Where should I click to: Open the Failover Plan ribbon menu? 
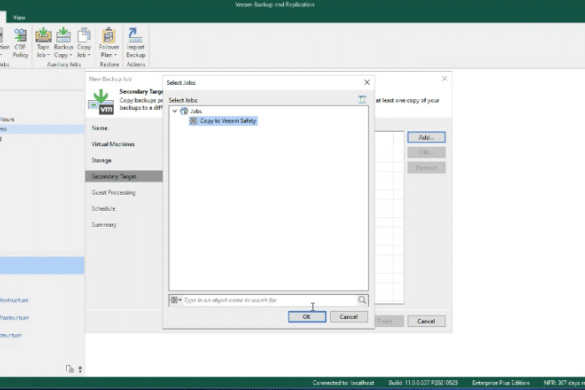coord(109,43)
